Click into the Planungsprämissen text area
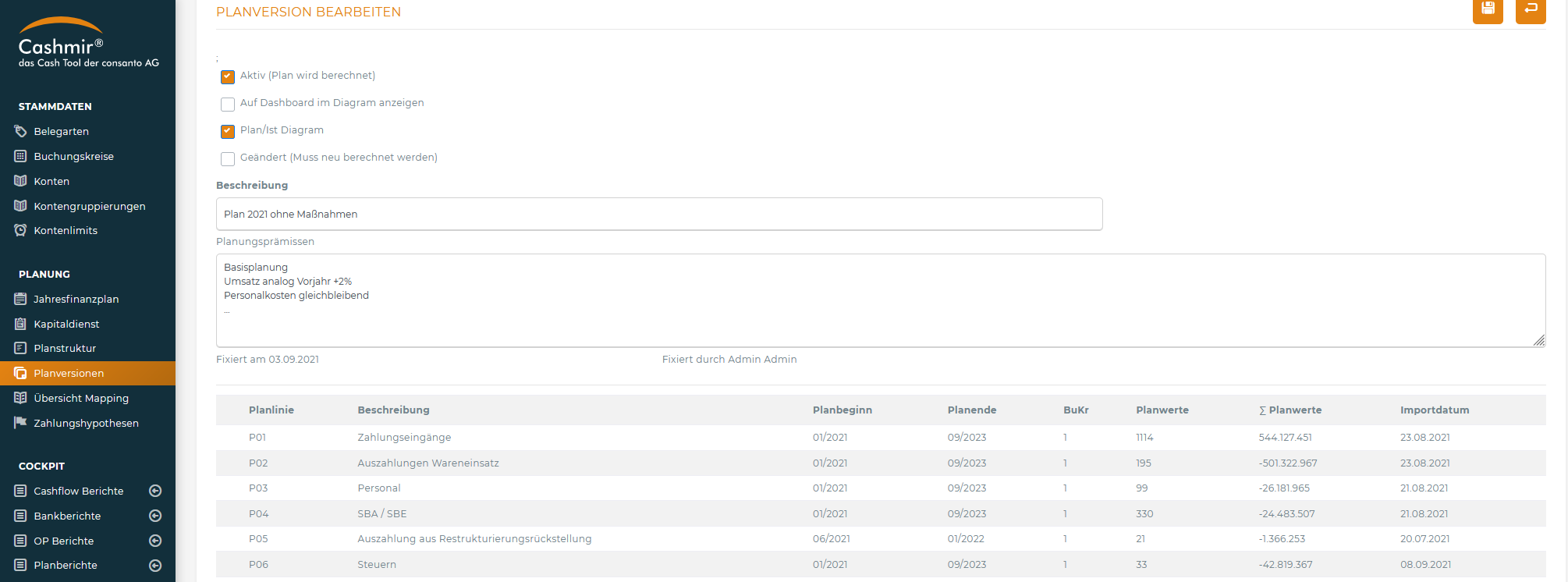Viewport: 1568px width, 582px height. point(881,300)
